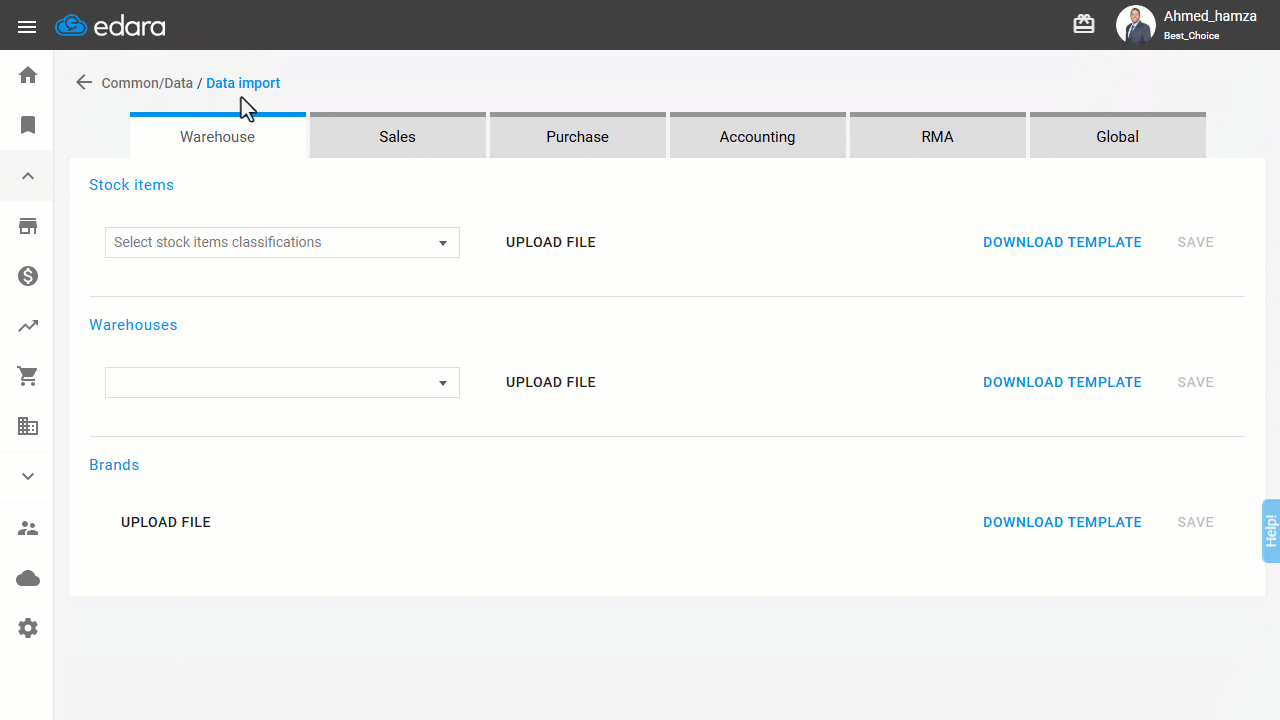Open the building company sidebar icon

28,426
